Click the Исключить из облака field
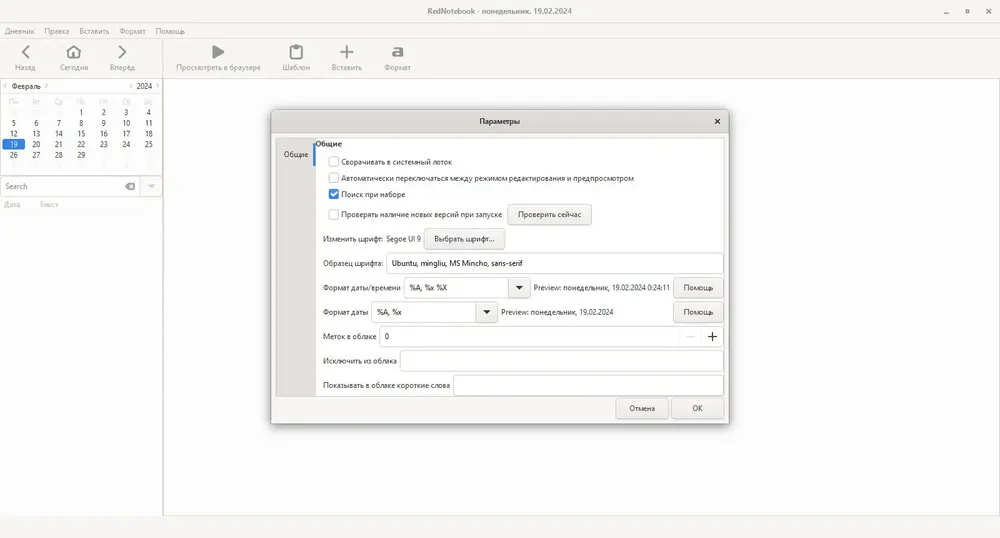1000x538 pixels. tap(561, 361)
